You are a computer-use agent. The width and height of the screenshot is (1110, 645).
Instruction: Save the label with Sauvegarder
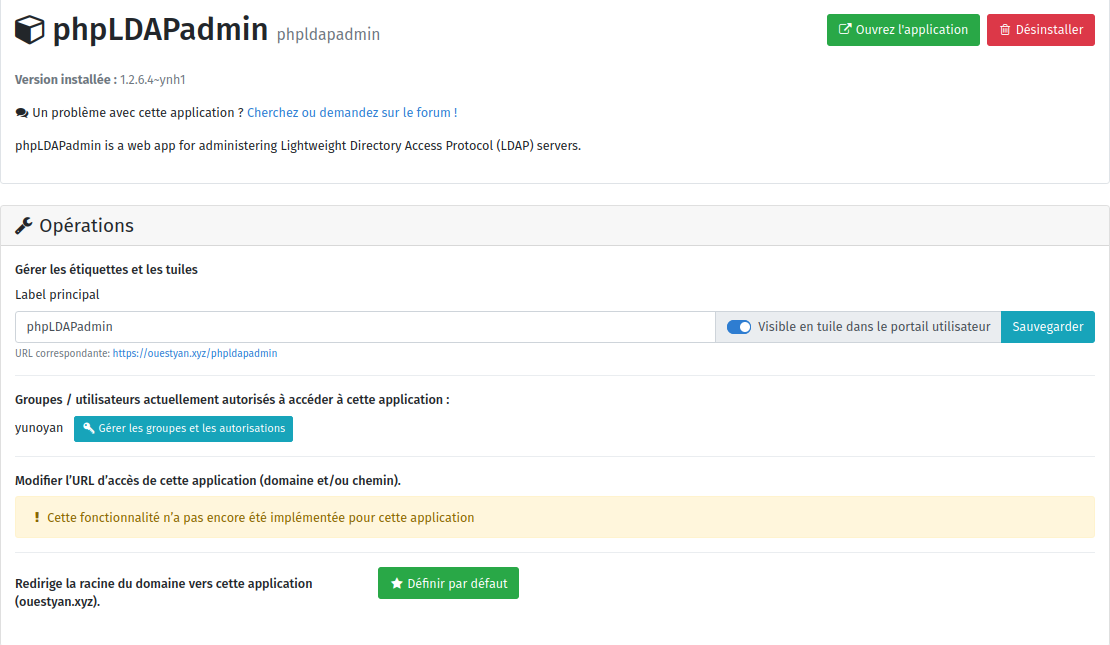point(1047,327)
